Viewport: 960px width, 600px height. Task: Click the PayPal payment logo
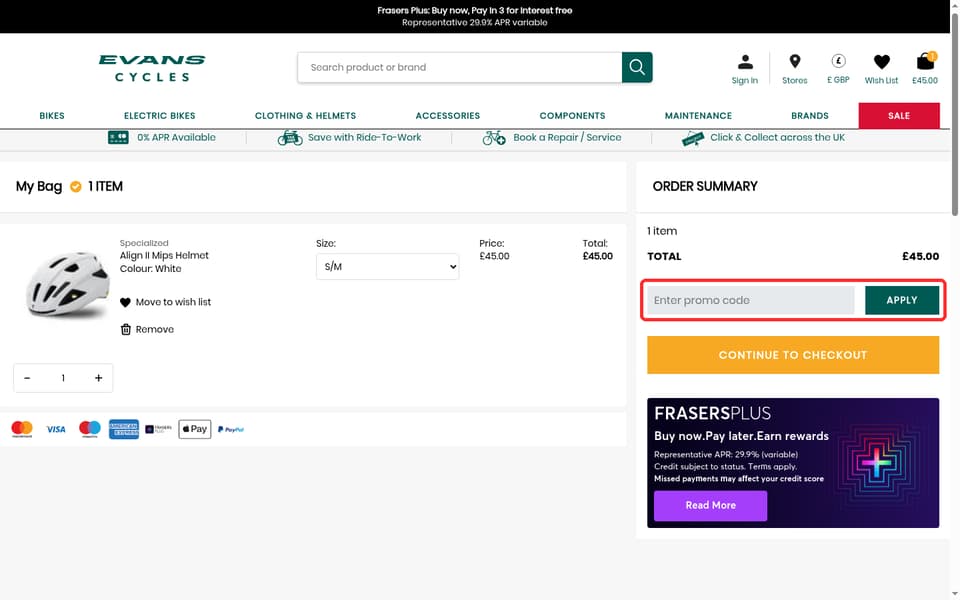pos(231,430)
